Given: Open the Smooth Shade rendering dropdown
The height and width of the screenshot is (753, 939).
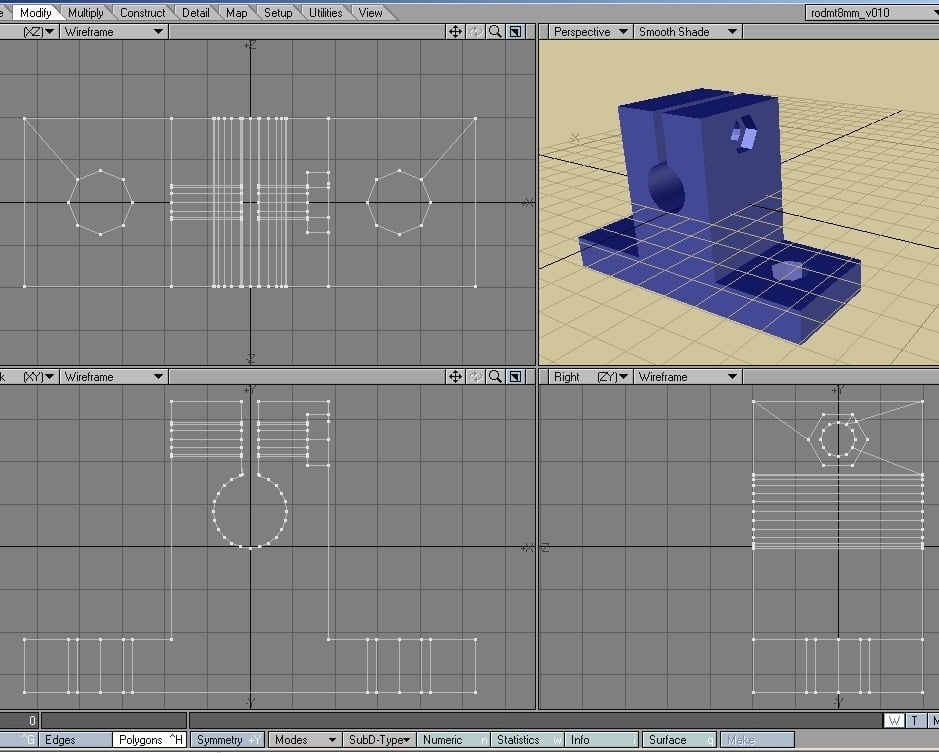Looking at the screenshot, I should coord(687,32).
